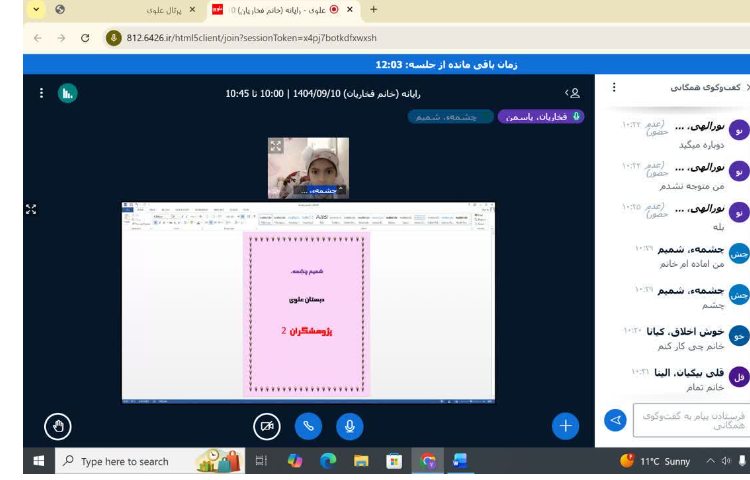Viewport: 750px width, 480px height.
Task: Focus the chat message input field
Action: (x=691, y=420)
